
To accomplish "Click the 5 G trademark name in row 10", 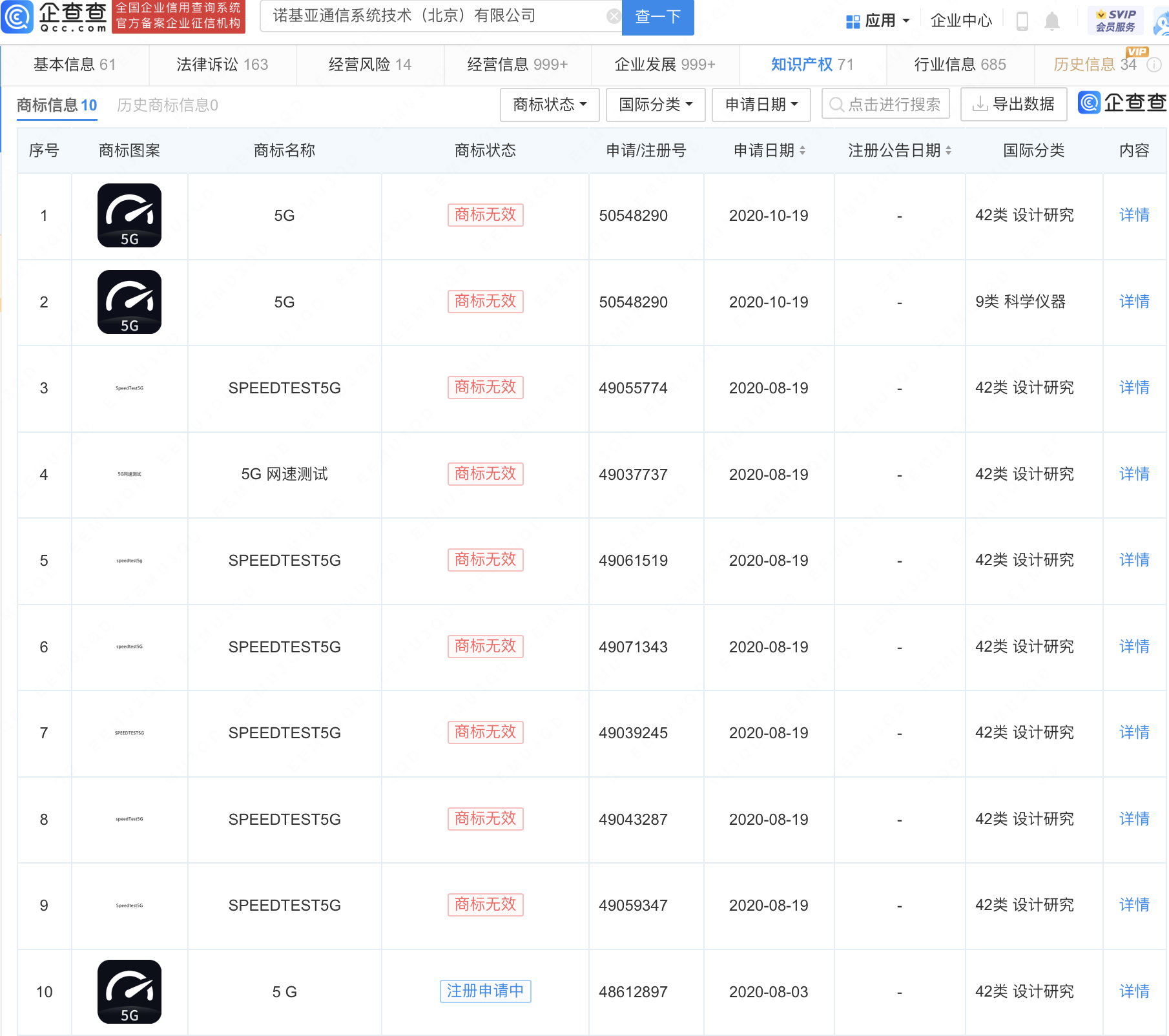I will pyautogui.click(x=285, y=992).
